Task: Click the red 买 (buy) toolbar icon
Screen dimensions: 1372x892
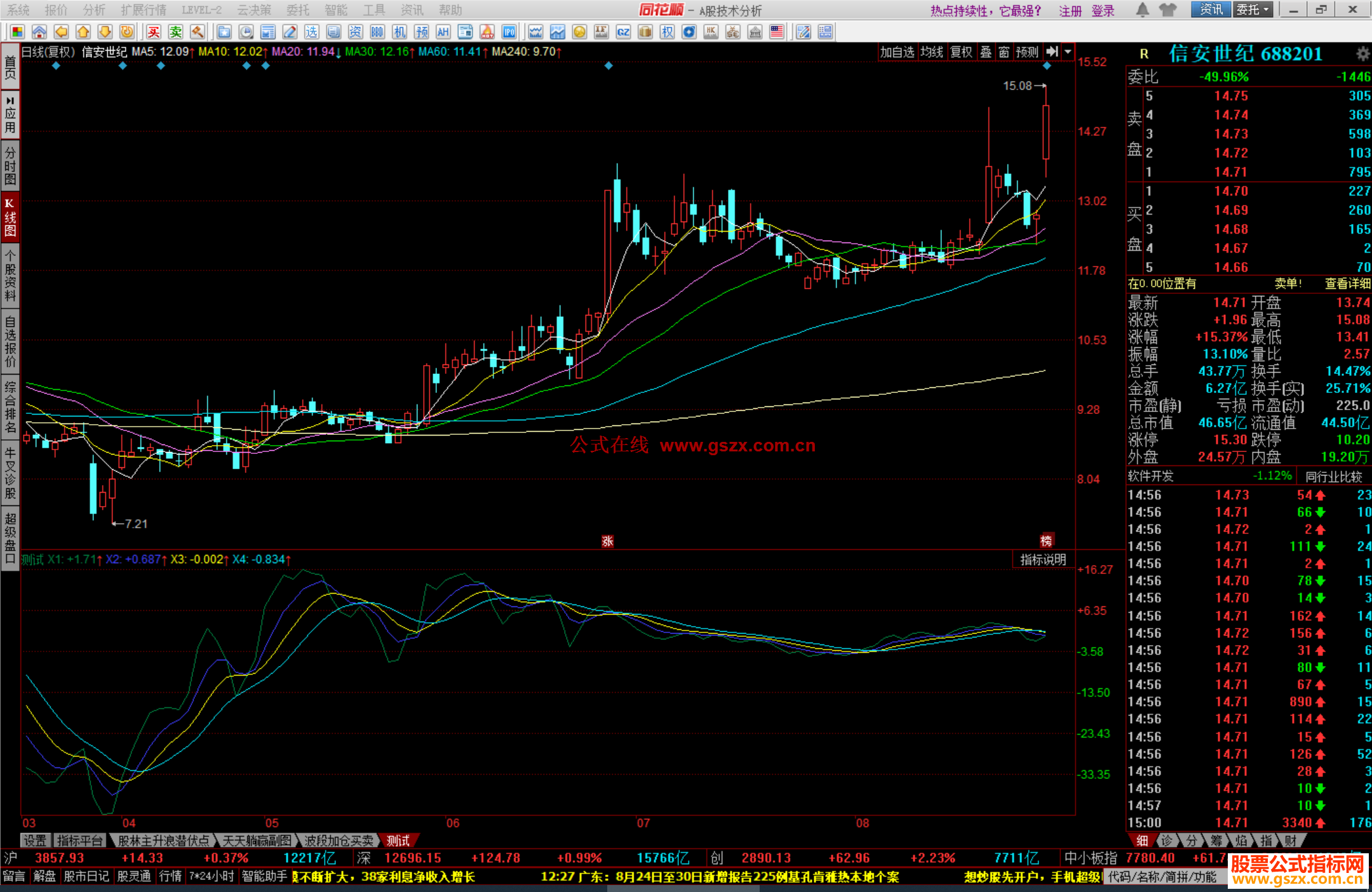Action: tap(154, 32)
